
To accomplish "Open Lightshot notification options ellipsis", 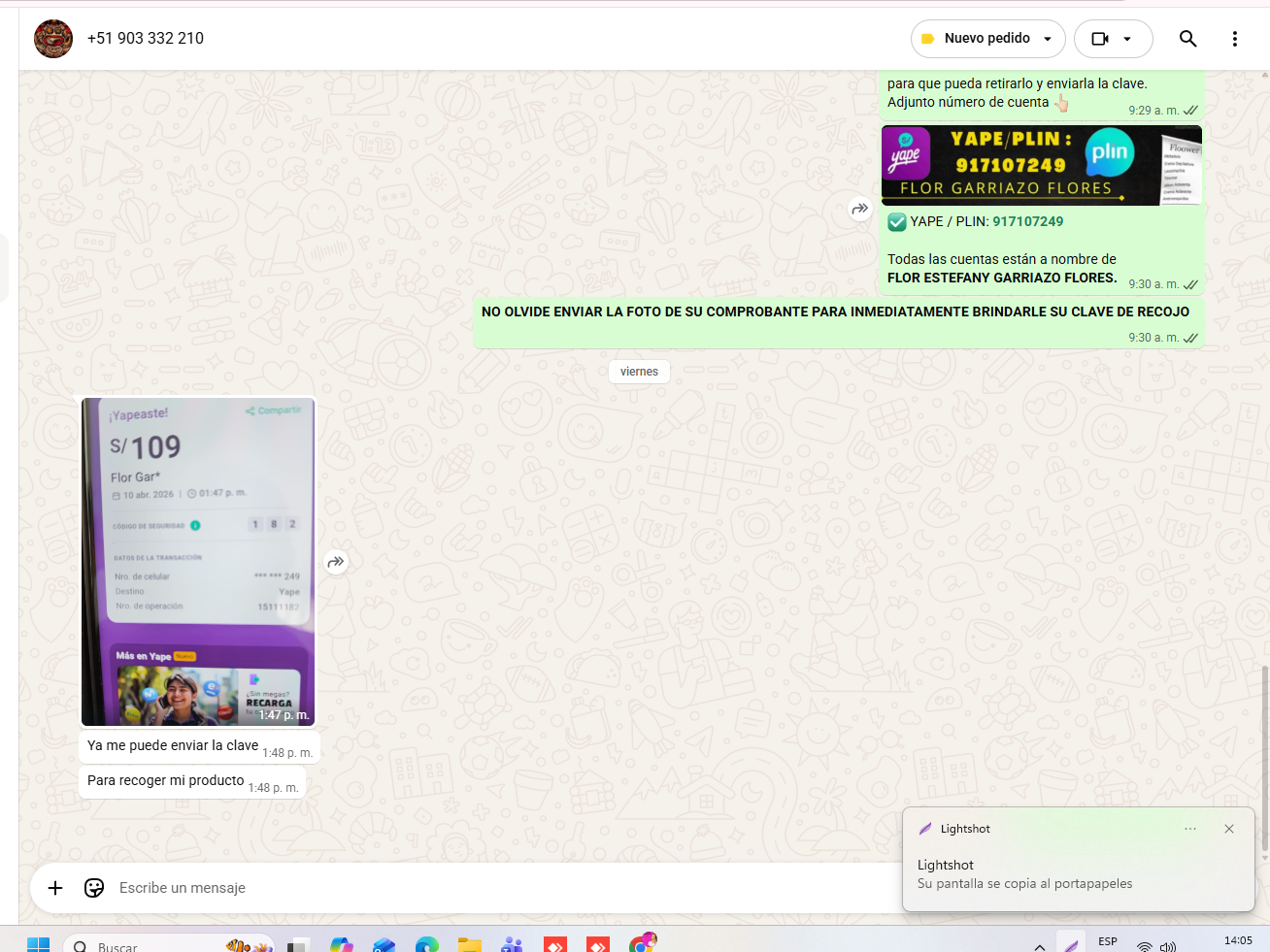I will 1190,829.
